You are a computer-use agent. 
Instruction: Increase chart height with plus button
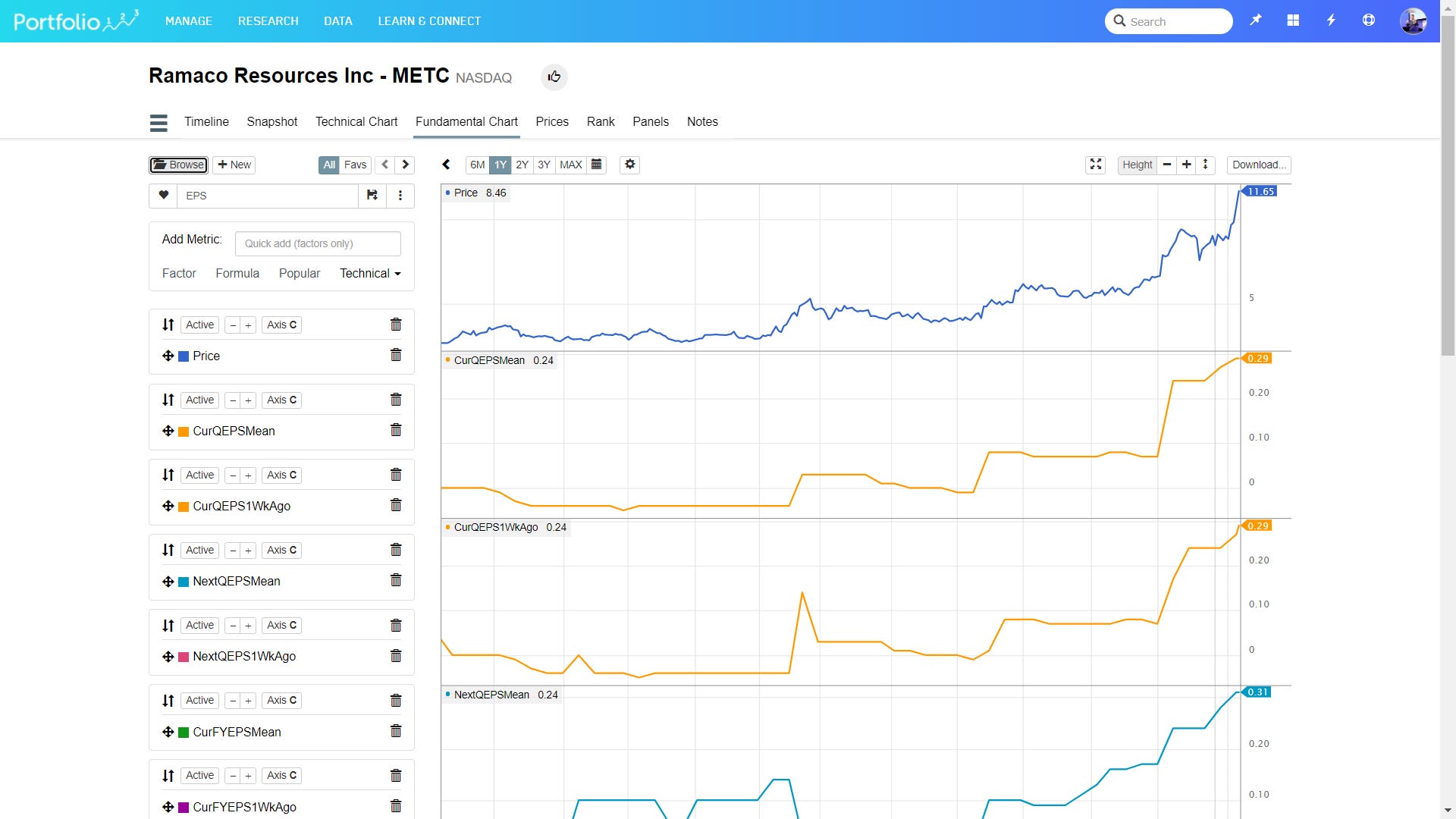click(1187, 165)
